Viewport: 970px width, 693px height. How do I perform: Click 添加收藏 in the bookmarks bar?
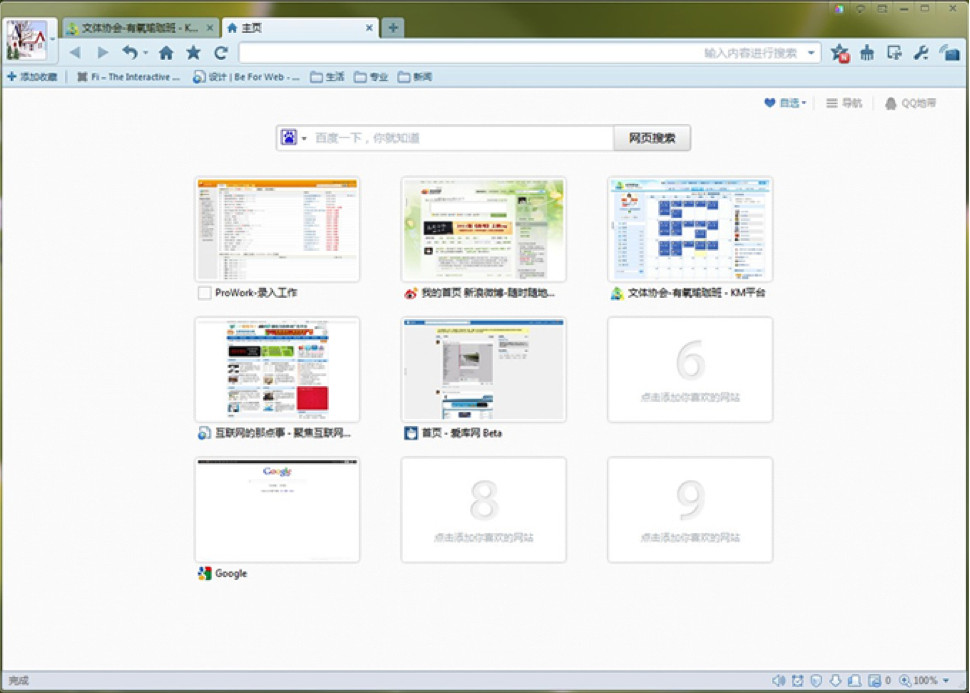tap(32, 77)
